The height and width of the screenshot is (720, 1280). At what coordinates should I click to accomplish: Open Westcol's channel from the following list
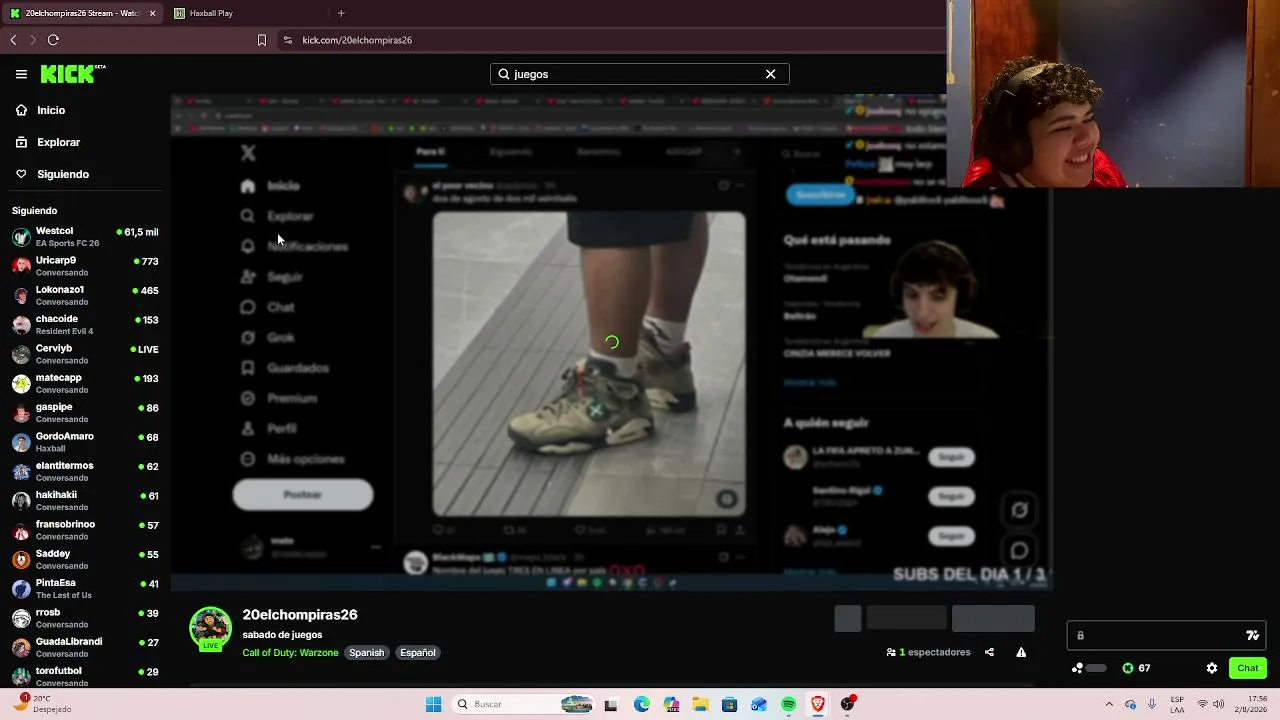[x=85, y=236]
